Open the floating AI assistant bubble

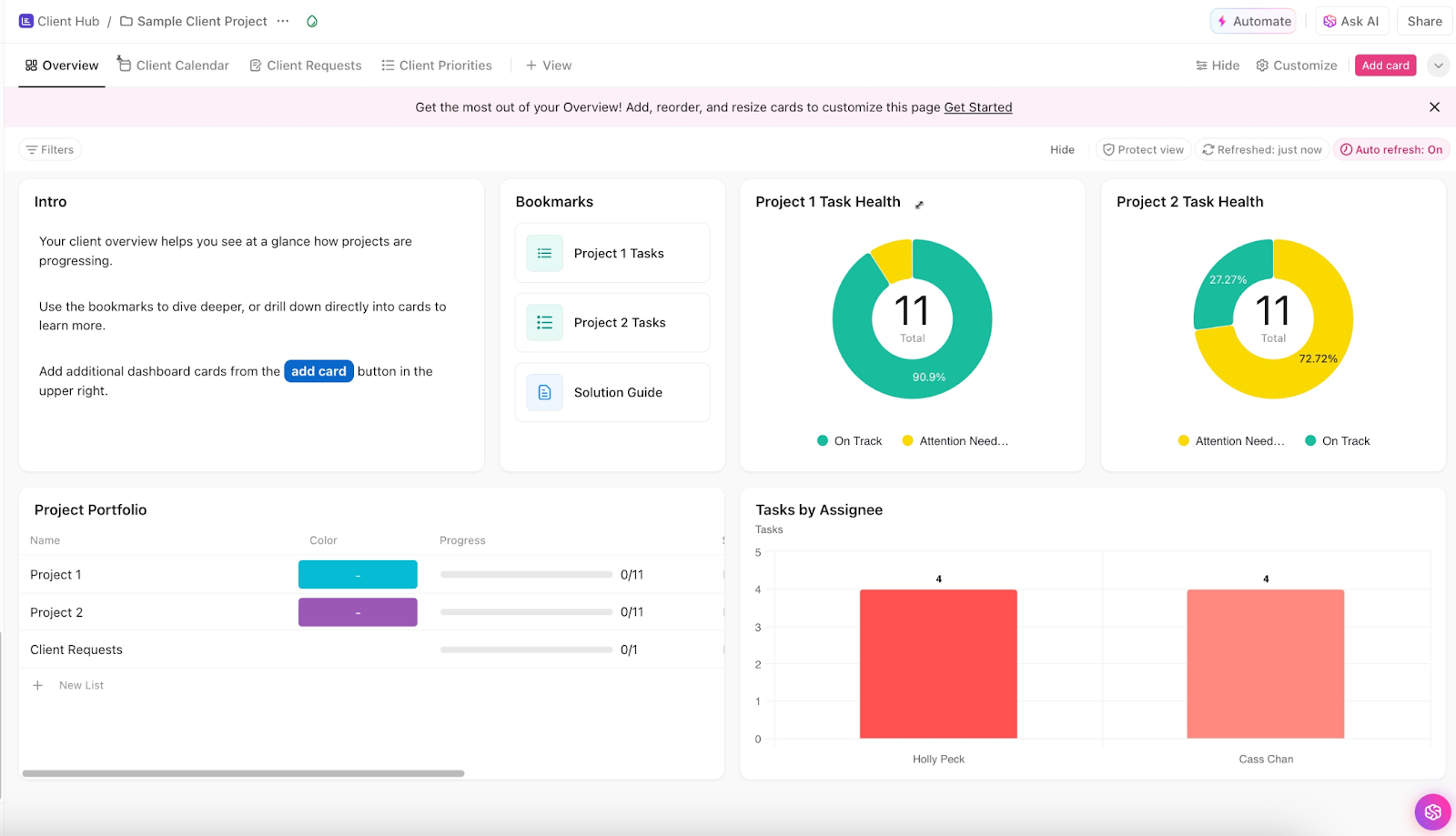point(1432,811)
